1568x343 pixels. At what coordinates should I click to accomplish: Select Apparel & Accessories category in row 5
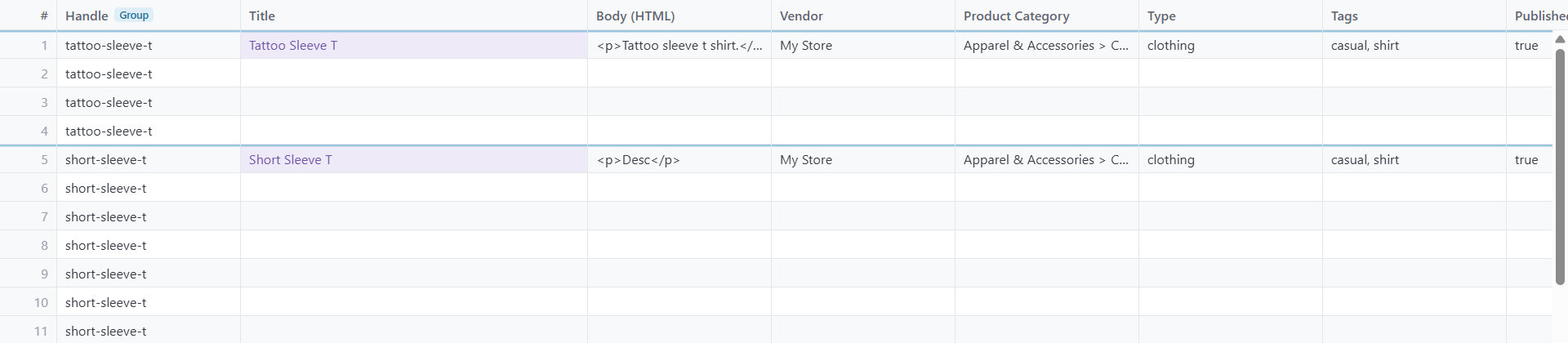point(1047,160)
